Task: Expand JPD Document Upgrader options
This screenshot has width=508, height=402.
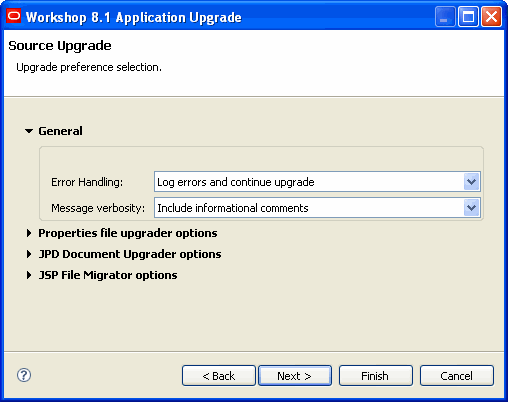Action: coord(29,254)
